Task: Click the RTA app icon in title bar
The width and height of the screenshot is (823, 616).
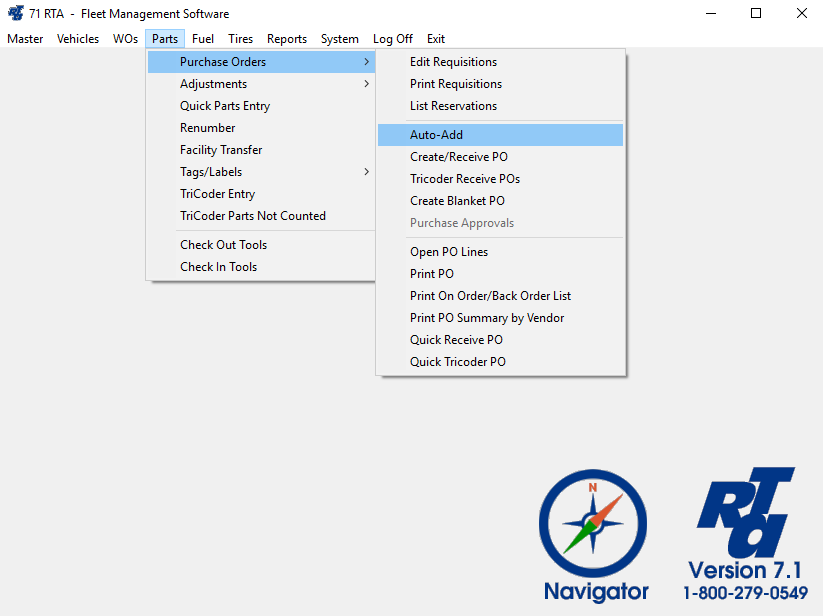Action: coord(15,14)
